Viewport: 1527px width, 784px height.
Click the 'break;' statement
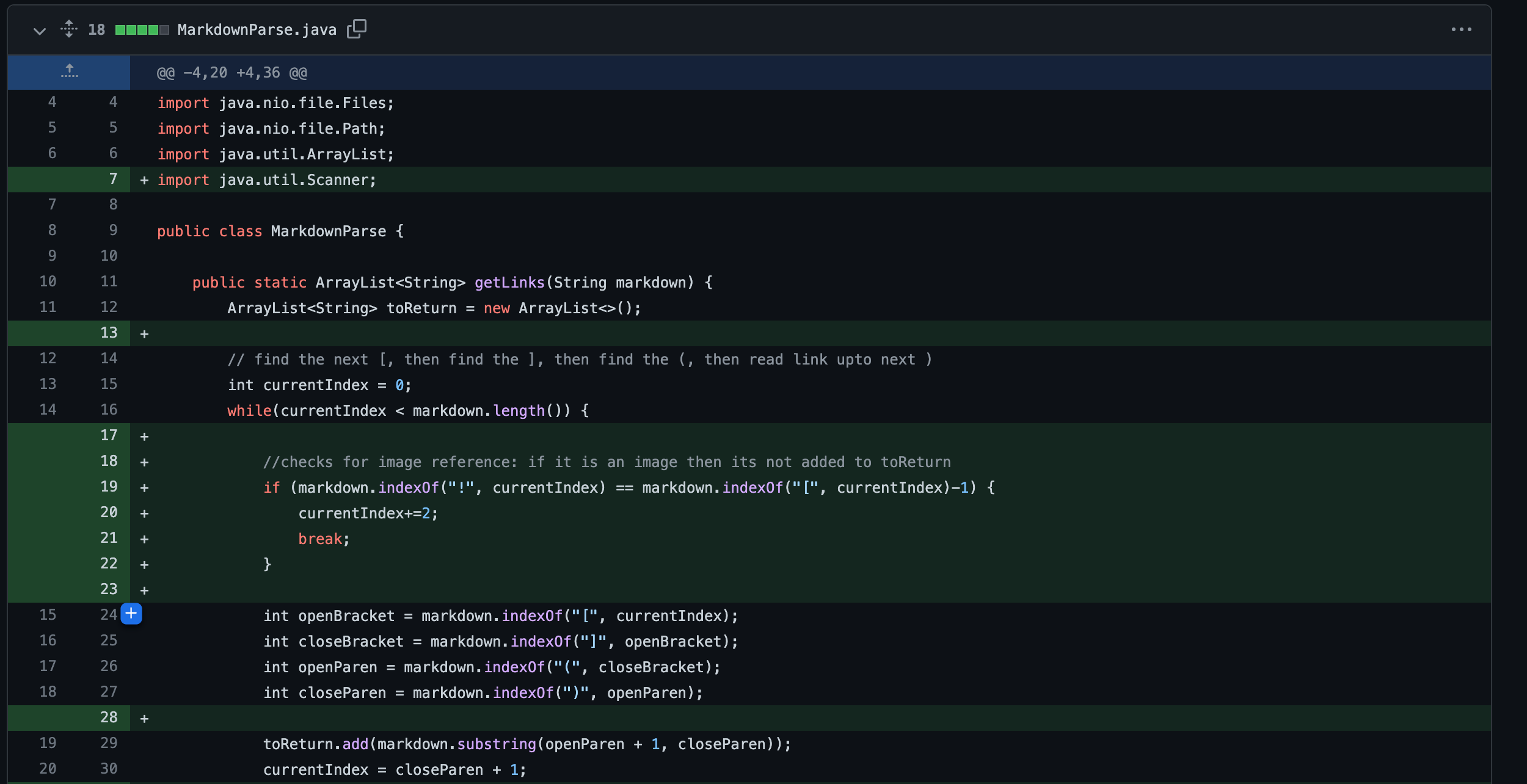pyautogui.click(x=324, y=539)
